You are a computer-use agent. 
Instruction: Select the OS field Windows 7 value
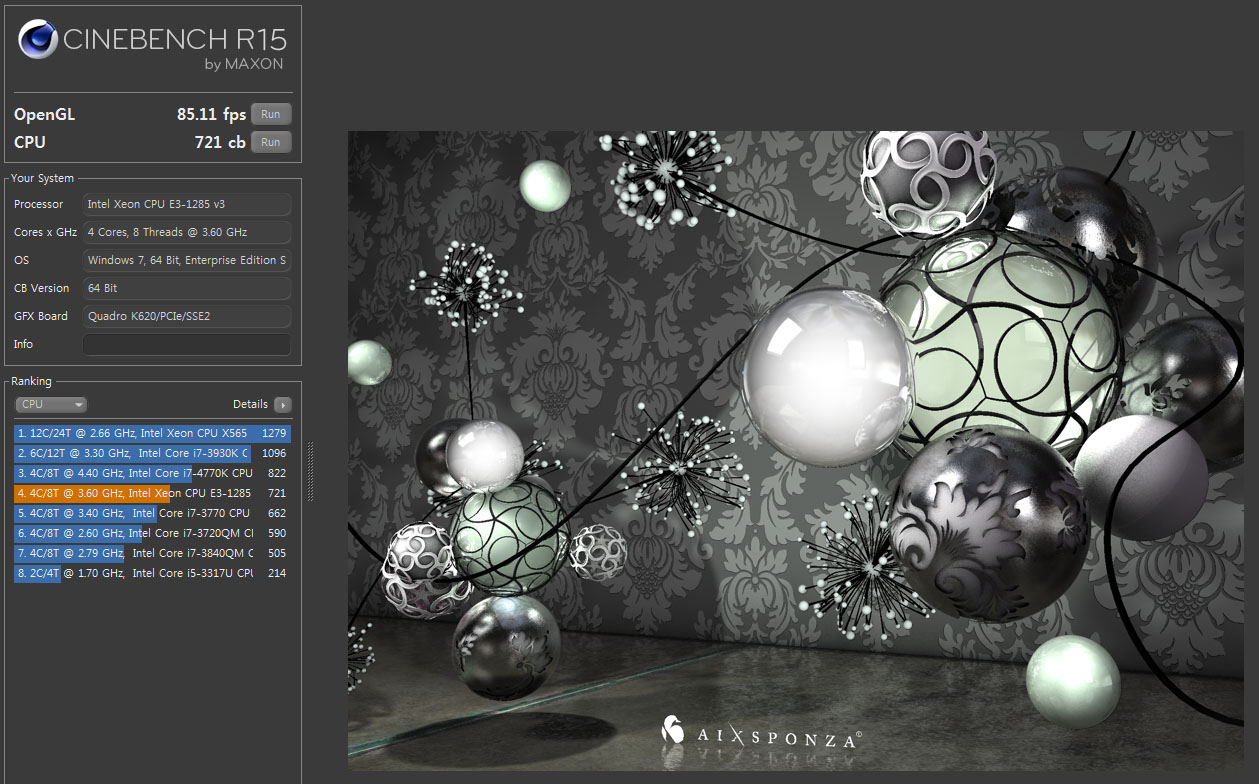pyautogui.click(x=187, y=260)
